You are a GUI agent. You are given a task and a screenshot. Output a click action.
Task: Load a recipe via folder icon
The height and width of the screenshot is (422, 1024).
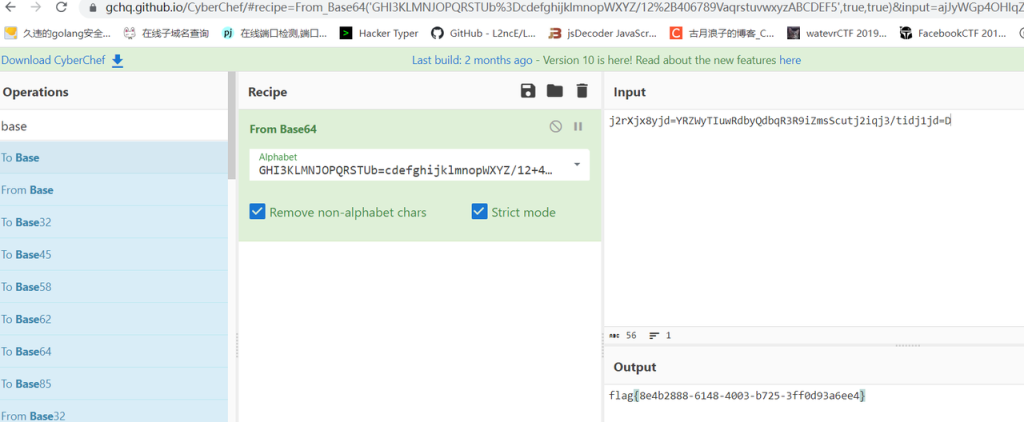[x=554, y=92]
